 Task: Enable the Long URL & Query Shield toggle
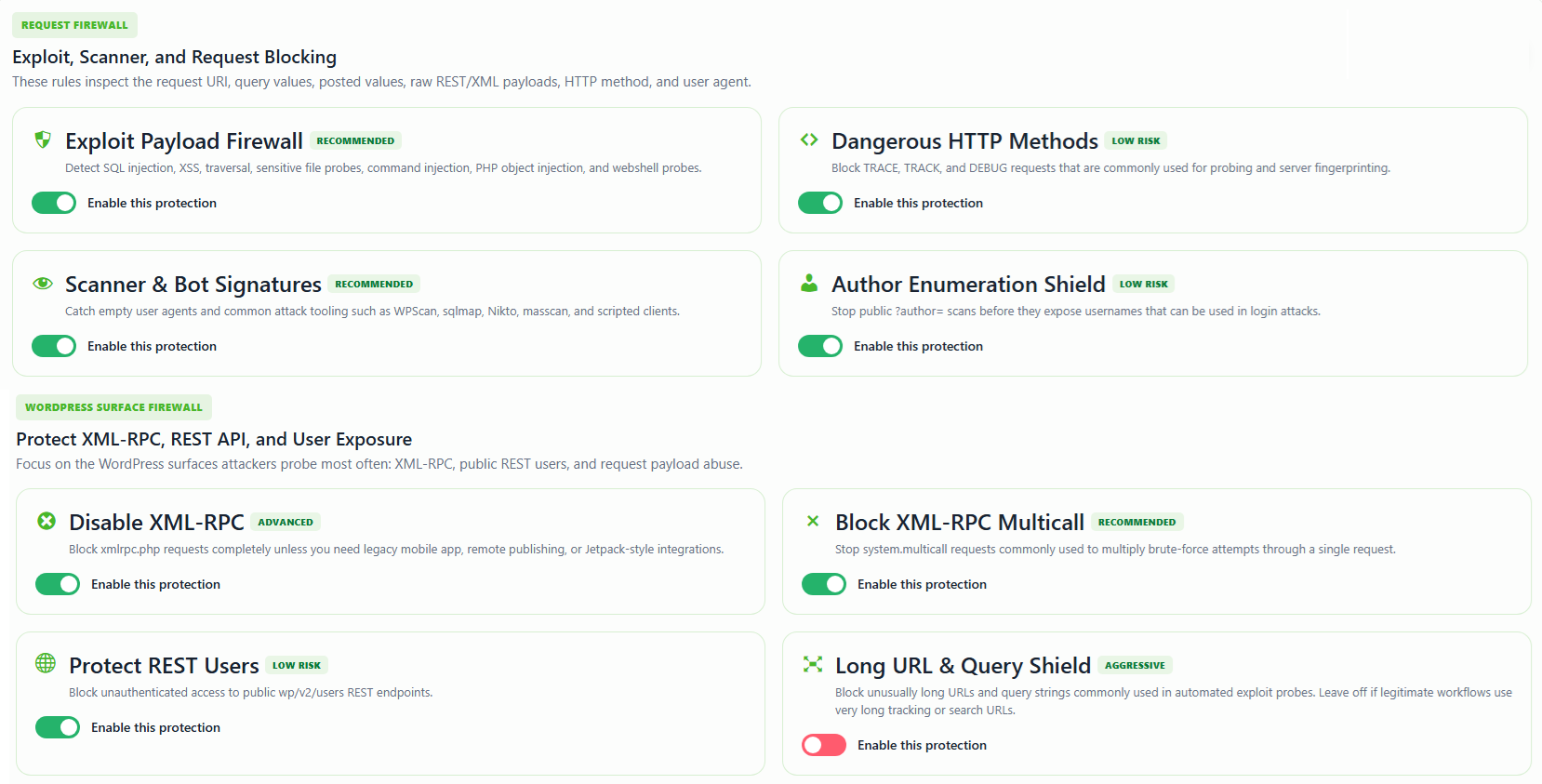(824, 745)
